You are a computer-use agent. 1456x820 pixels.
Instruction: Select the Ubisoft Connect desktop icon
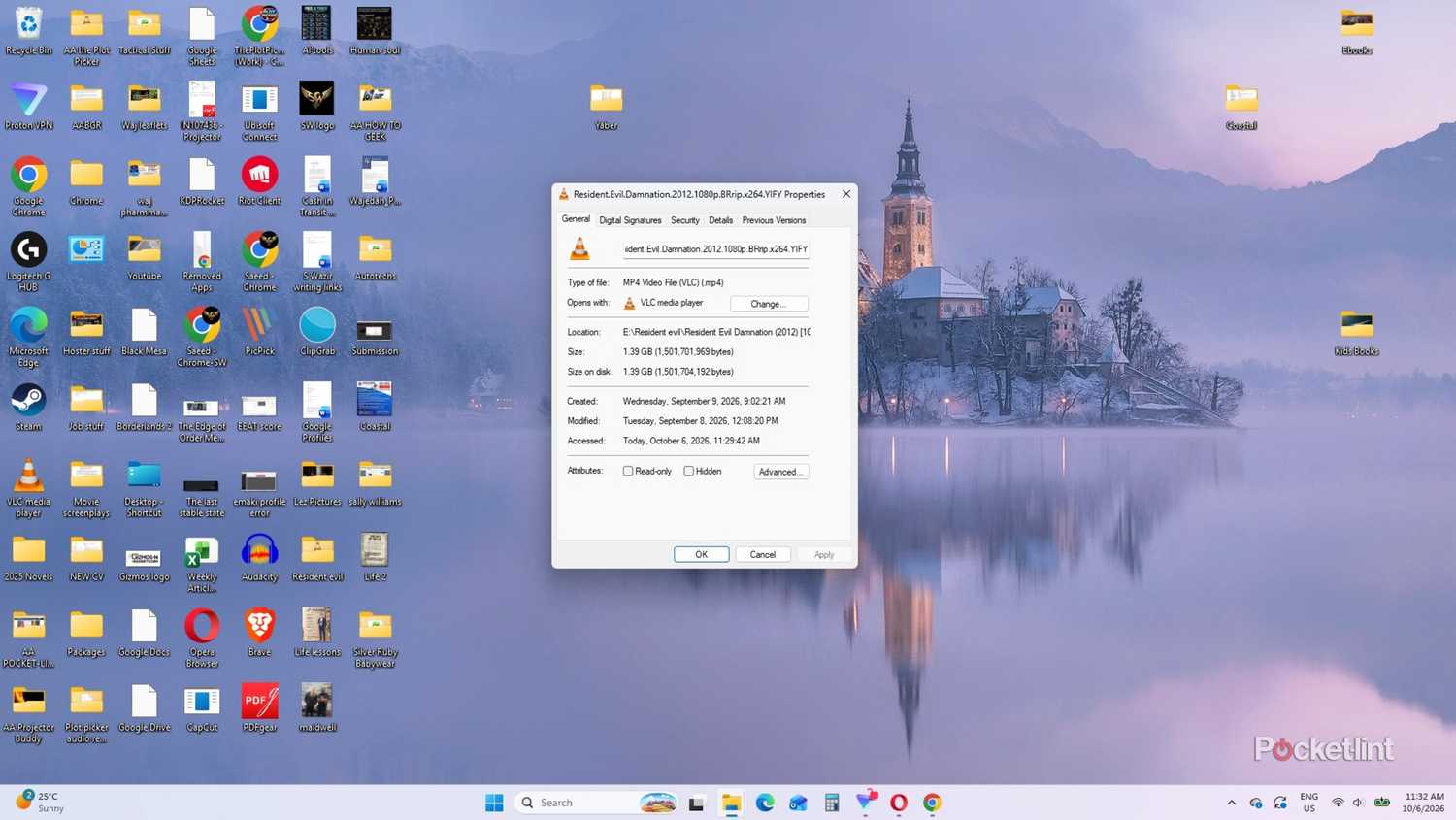point(259,111)
